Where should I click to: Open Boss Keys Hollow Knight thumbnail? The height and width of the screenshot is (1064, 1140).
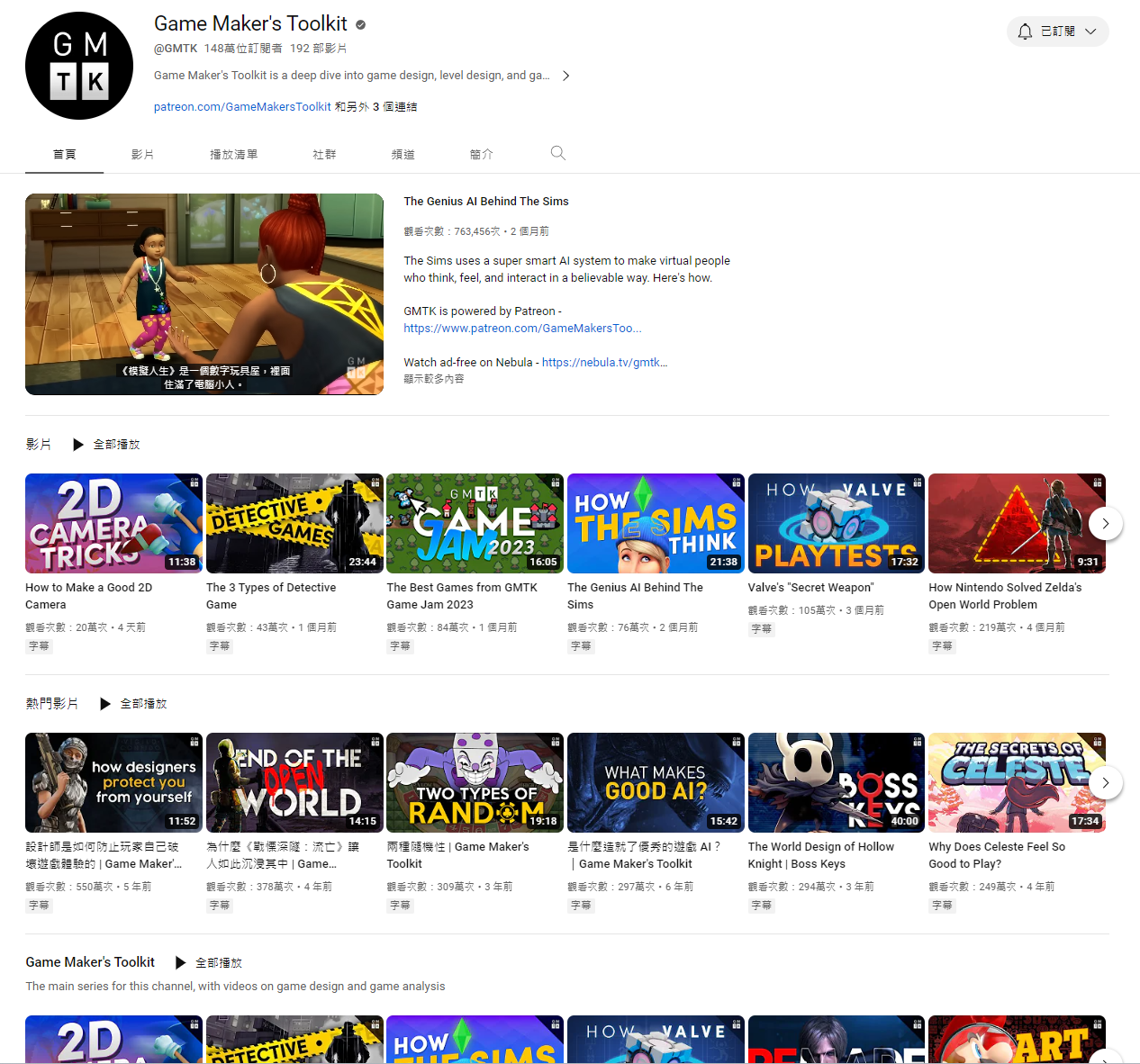click(837, 782)
